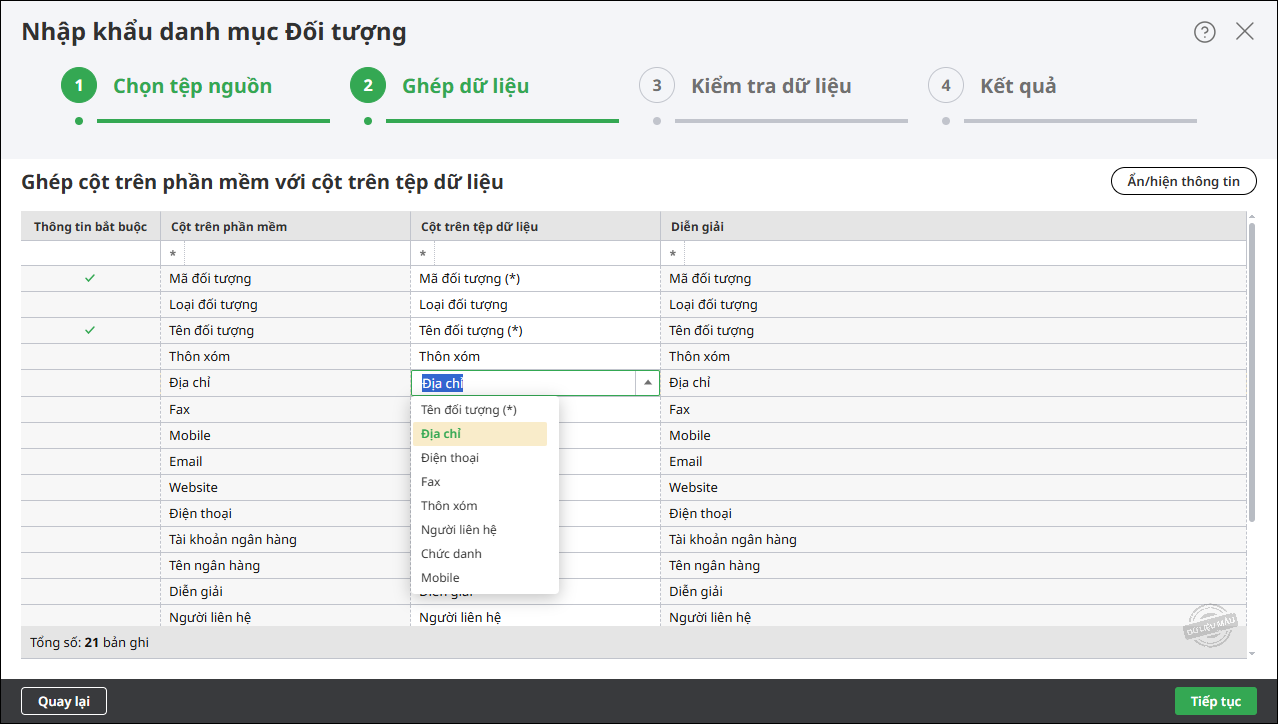Close the import dialog with X

click(x=1245, y=31)
